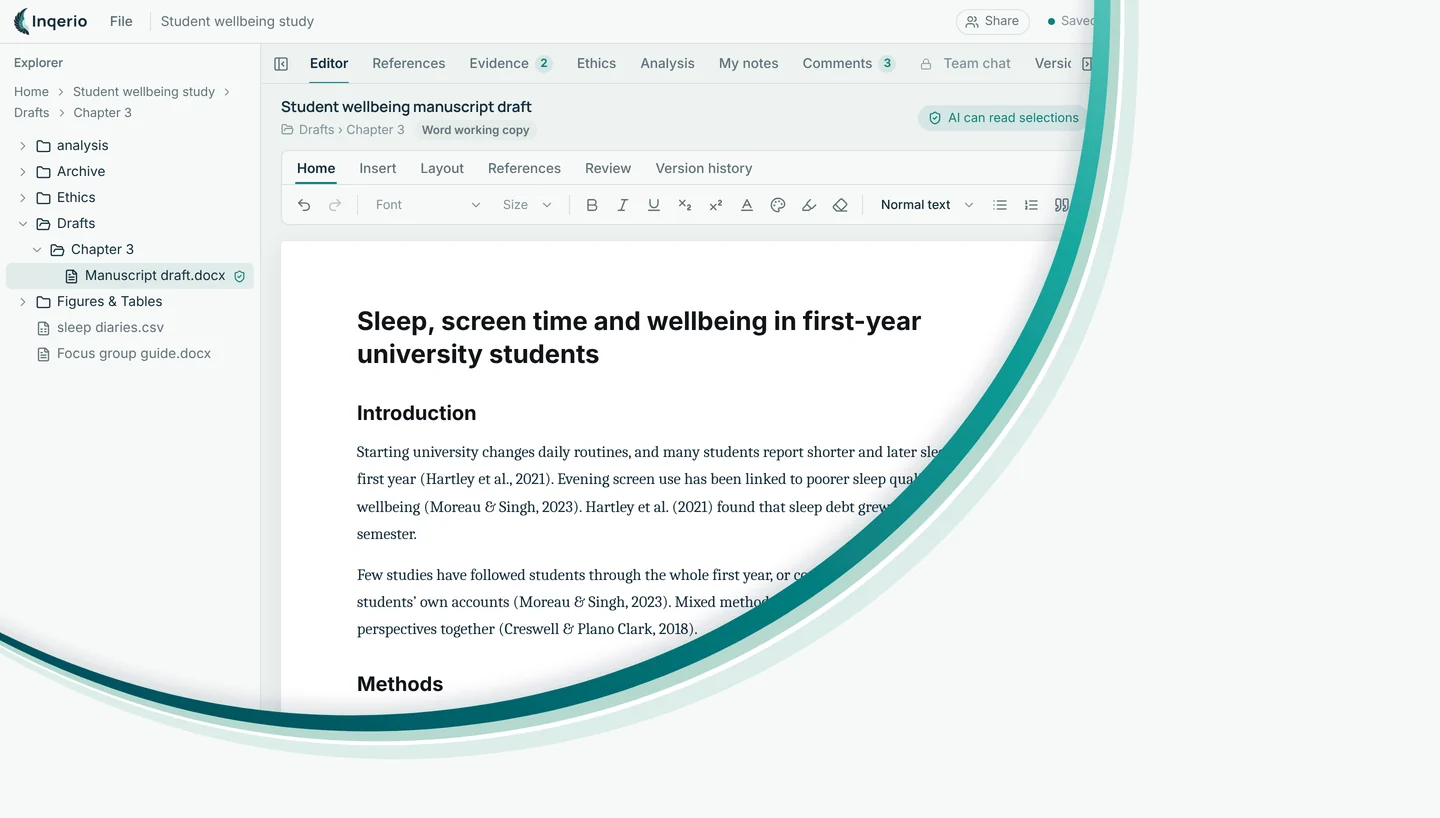
Task: Click the Inqerio logo
Action: pos(50,21)
